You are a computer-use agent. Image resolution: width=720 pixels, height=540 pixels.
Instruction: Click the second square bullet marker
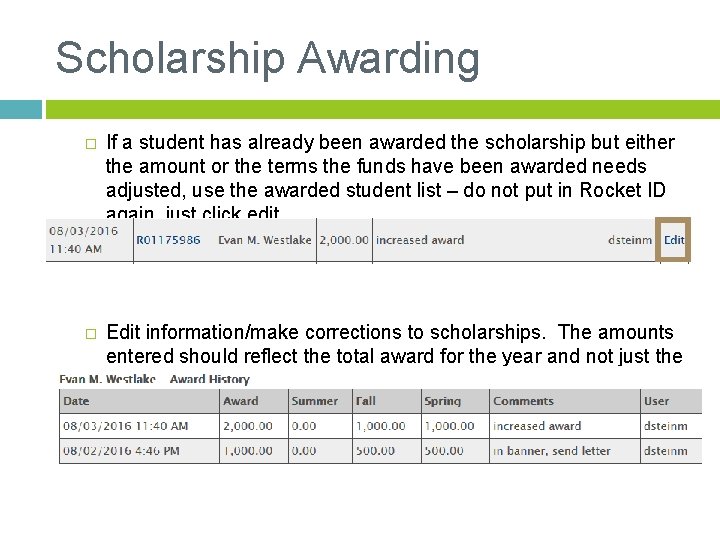click(x=89, y=333)
